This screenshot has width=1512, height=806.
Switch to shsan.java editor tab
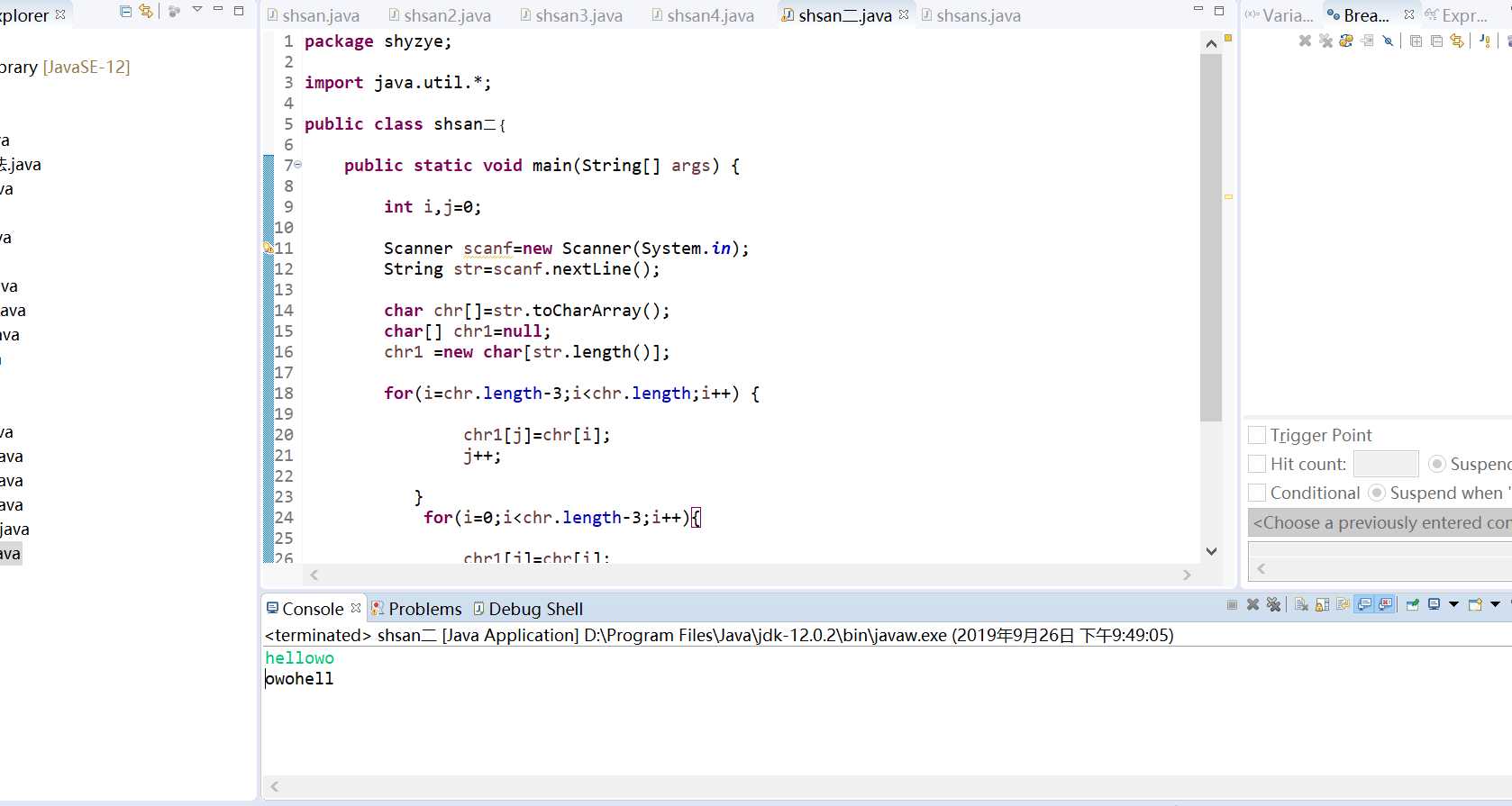313,15
